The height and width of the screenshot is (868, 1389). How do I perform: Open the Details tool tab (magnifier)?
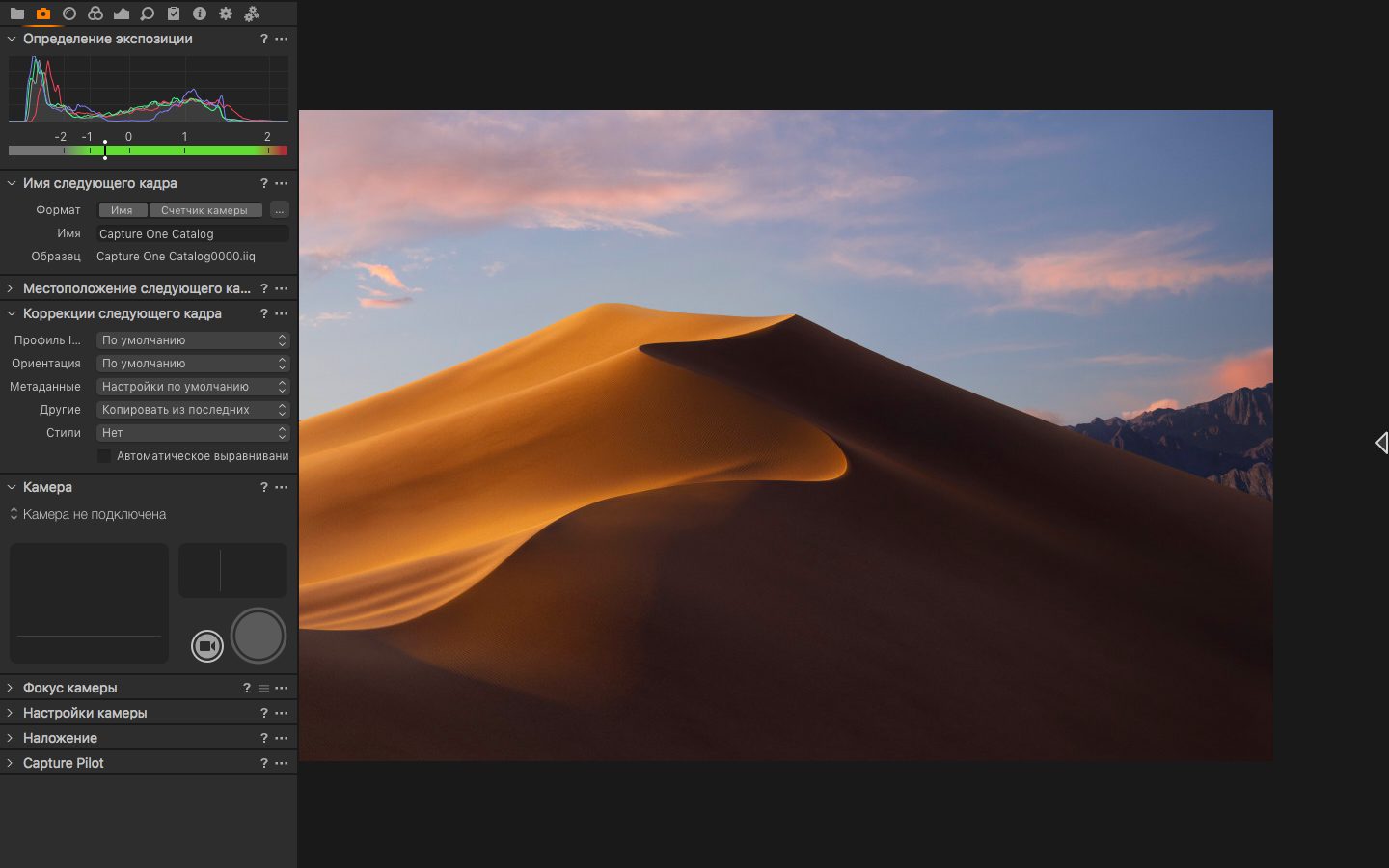click(x=147, y=14)
